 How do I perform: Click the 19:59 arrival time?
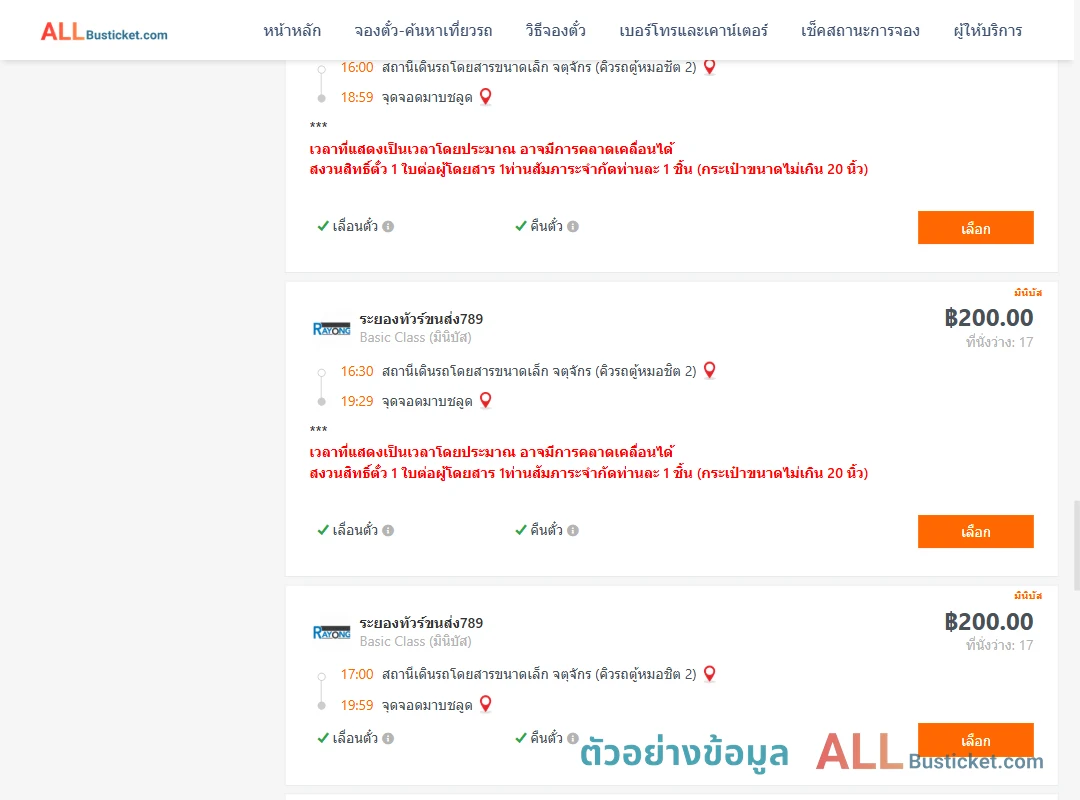[x=357, y=705]
